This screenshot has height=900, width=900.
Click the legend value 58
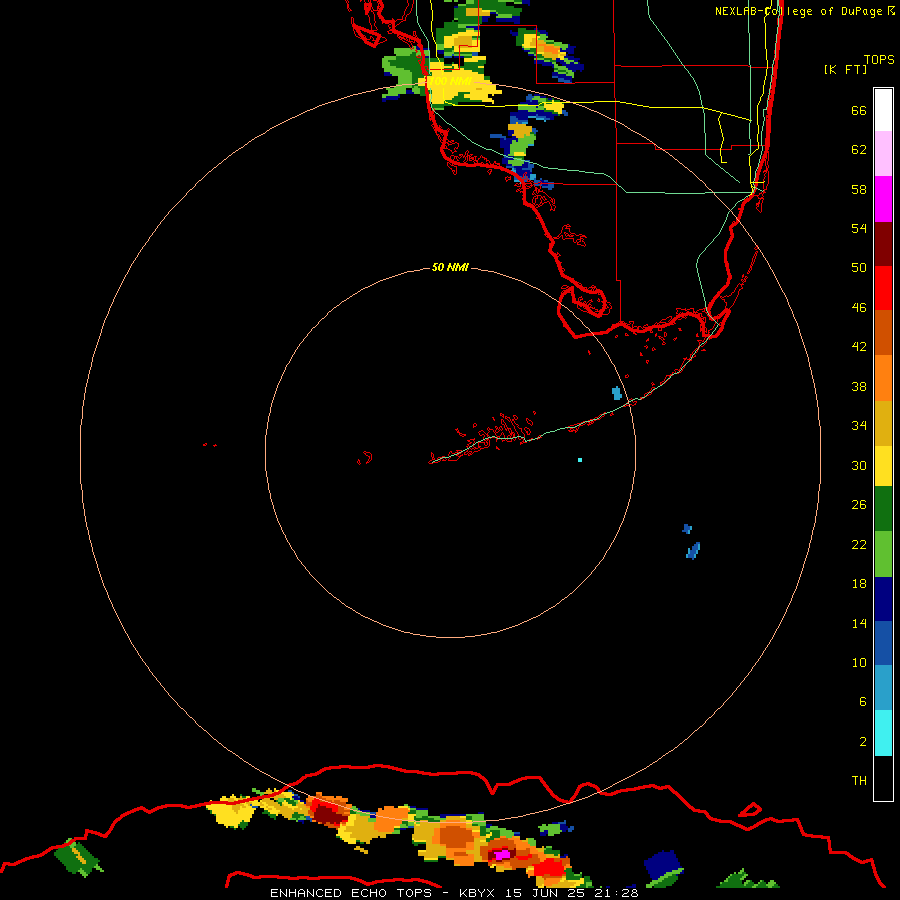(x=859, y=189)
